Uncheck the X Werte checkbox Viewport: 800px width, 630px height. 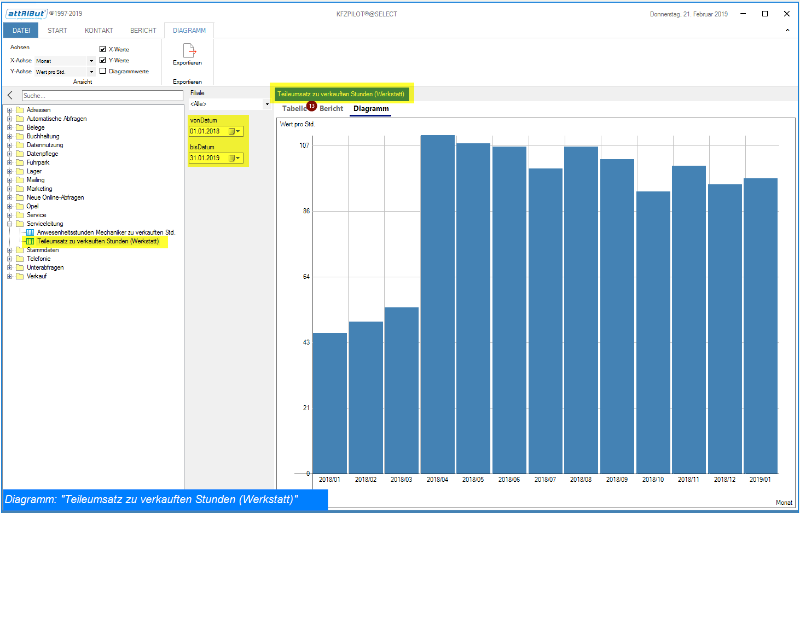[x=103, y=49]
